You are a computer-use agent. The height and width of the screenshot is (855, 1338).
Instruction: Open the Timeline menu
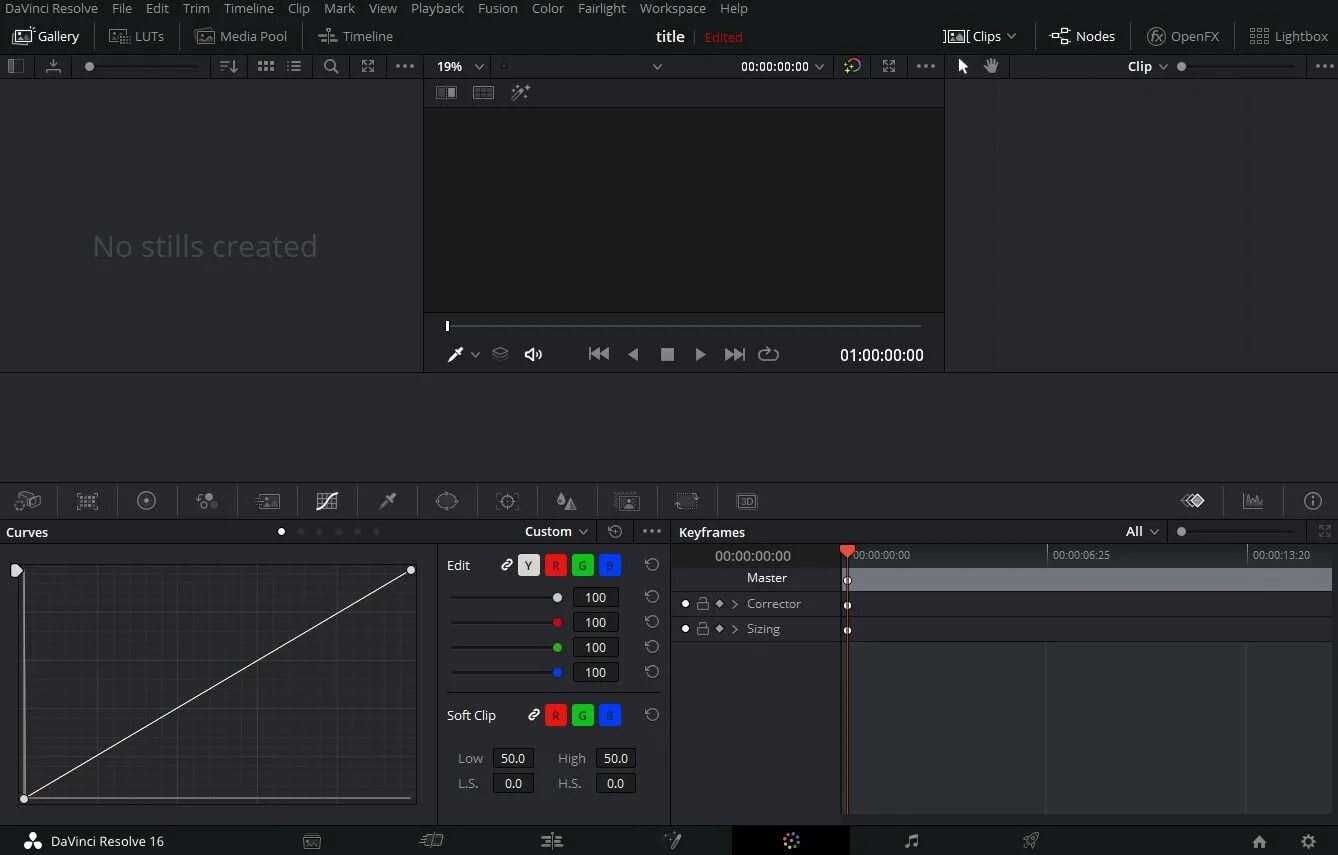[x=248, y=8]
